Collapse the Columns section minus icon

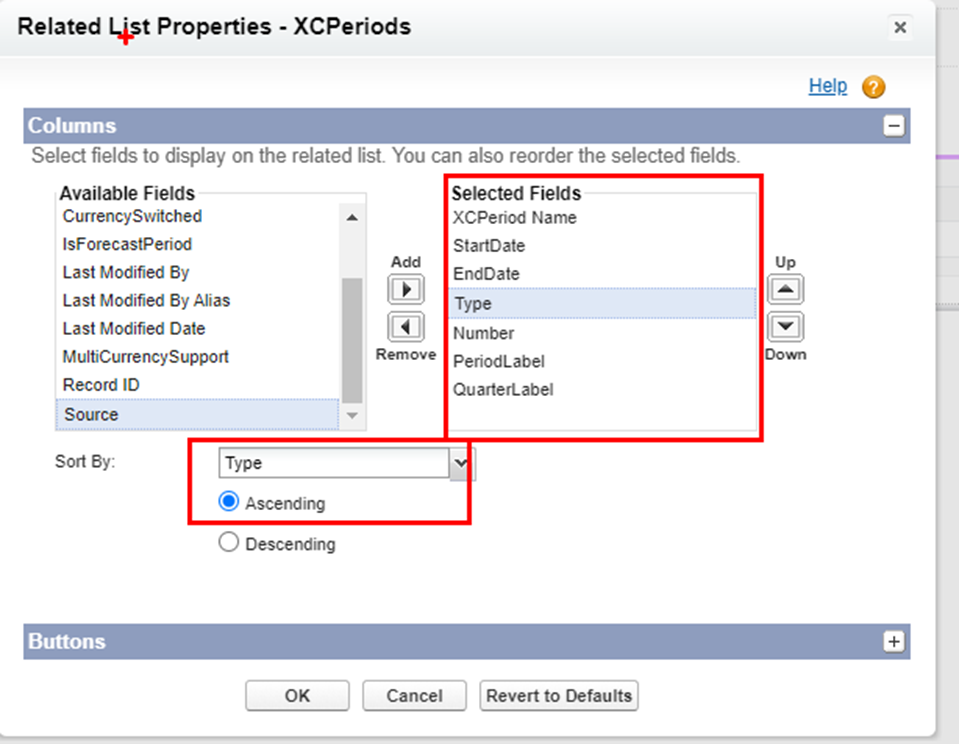894,126
